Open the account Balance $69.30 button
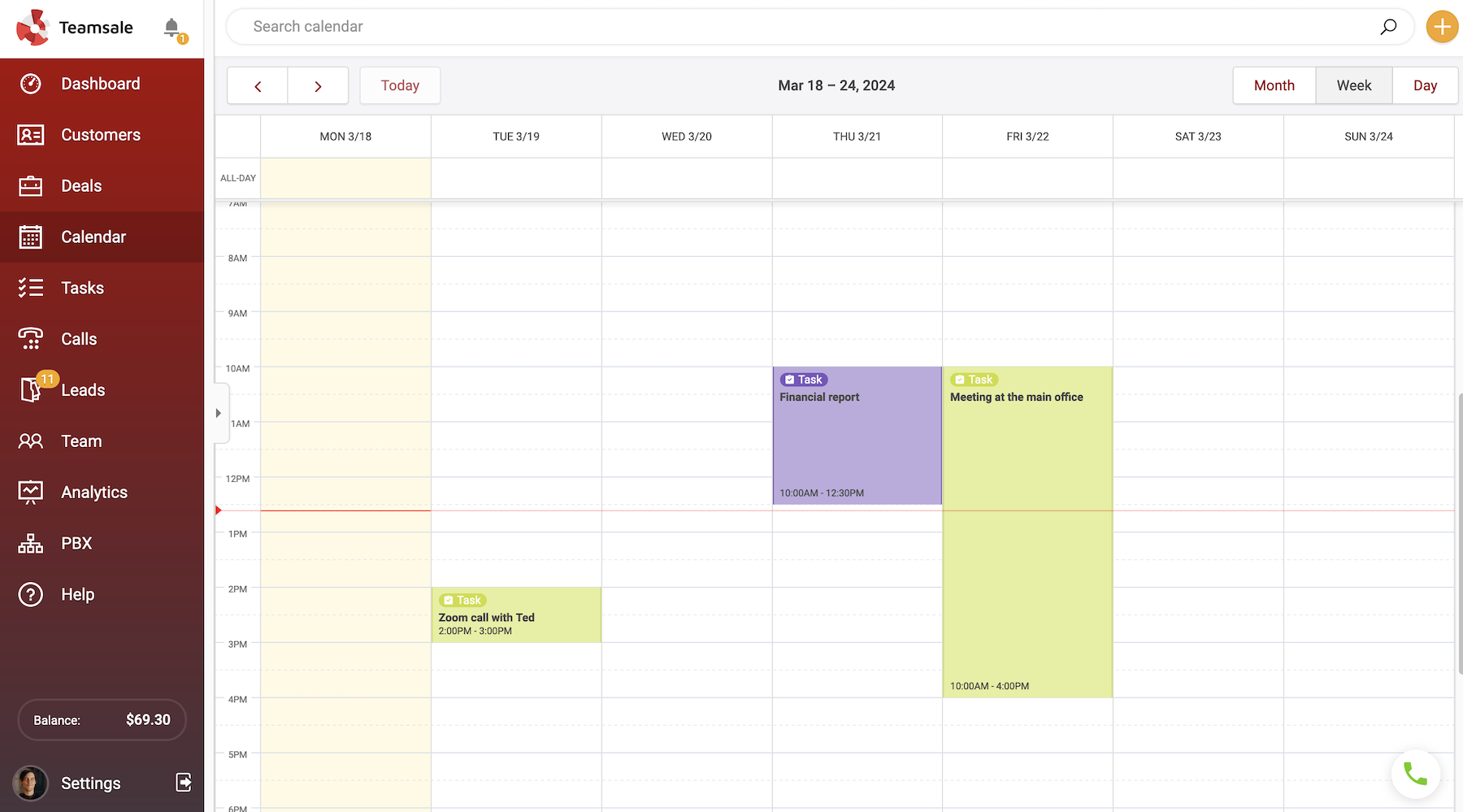 coord(102,719)
